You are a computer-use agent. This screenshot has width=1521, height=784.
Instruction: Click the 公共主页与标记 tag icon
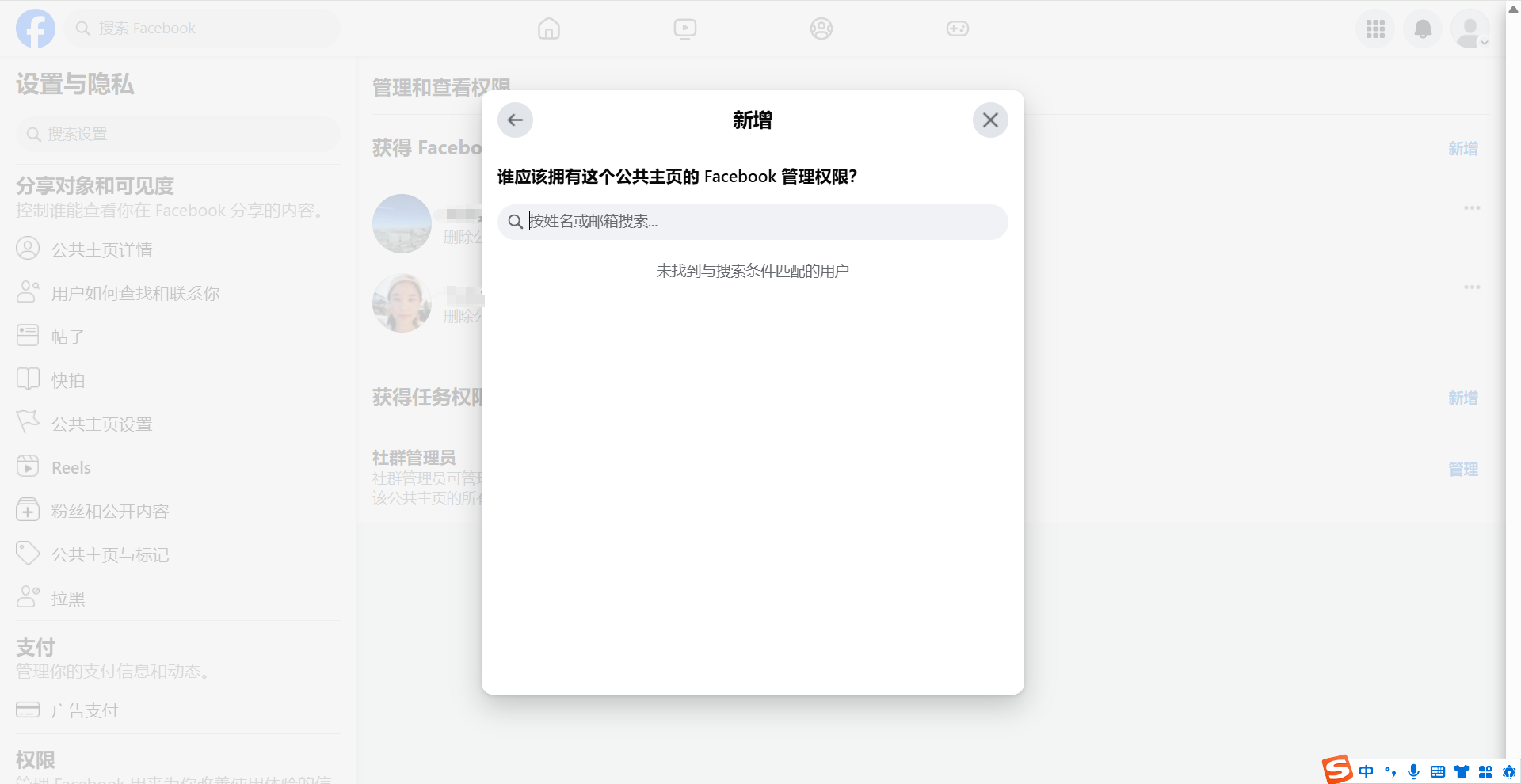[x=28, y=553]
